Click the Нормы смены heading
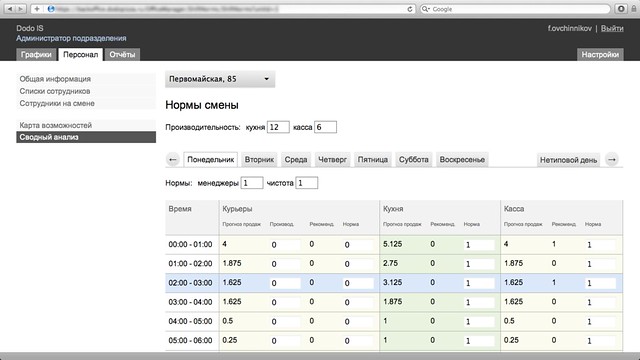This screenshot has width=640, height=360. click(202, 105)
